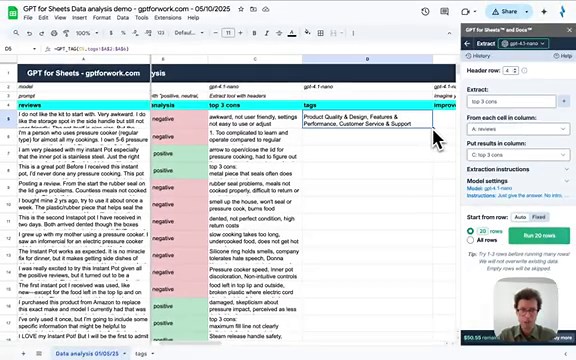Hide the menus with collapse arrow
576x360 pixels.
point(449,33)
